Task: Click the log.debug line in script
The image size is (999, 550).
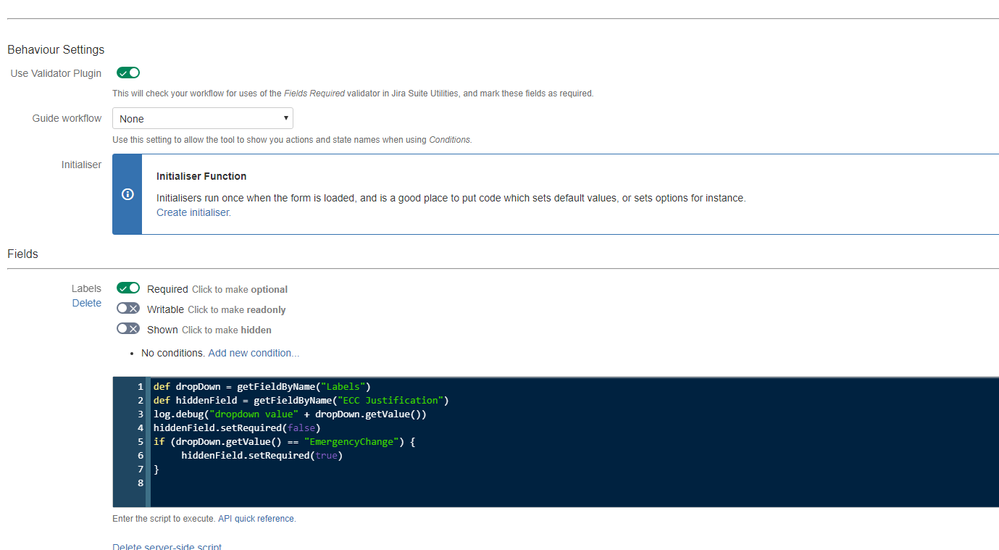Action: pos(290,414)
